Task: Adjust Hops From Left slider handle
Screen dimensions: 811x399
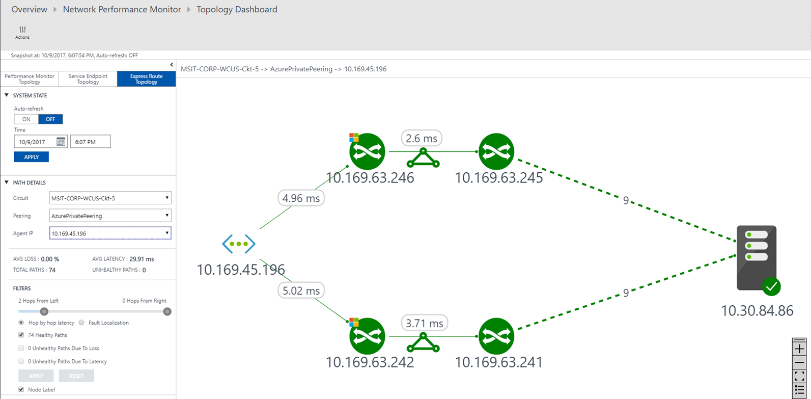Action: (x=44, y=312)
